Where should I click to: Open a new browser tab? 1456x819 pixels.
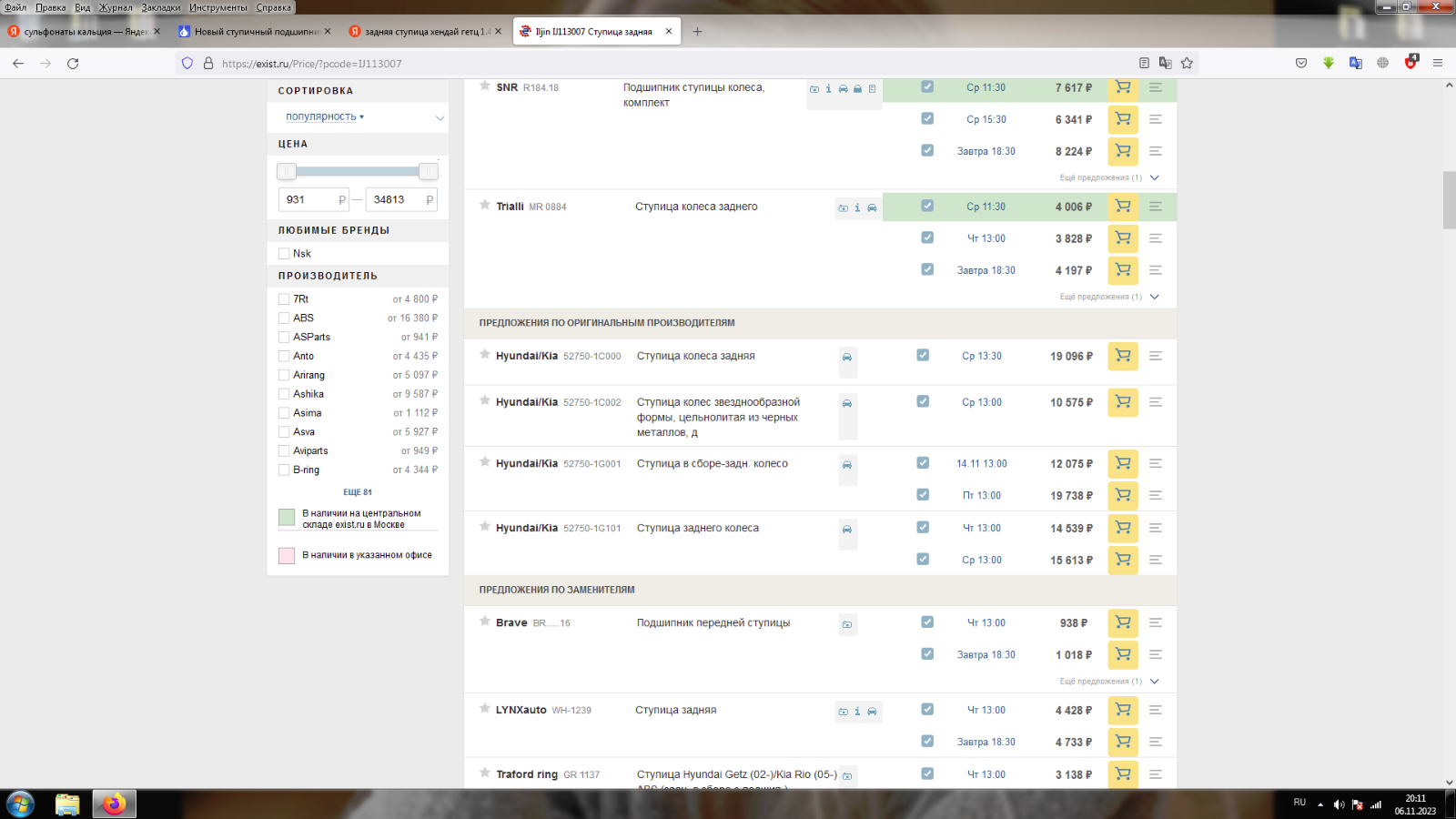(698, 31)
